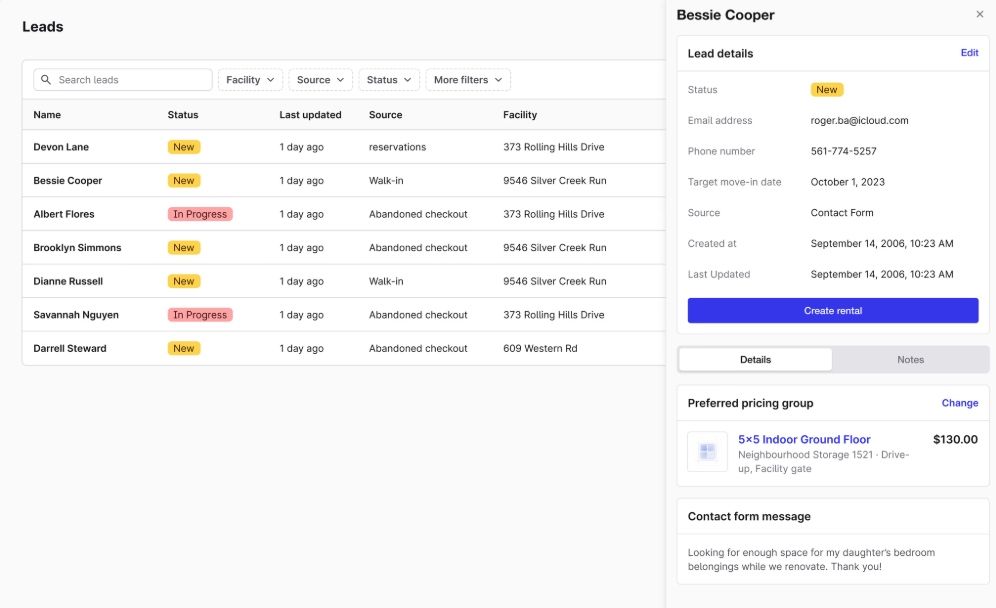Click the Create rental button

coord(833,311)
